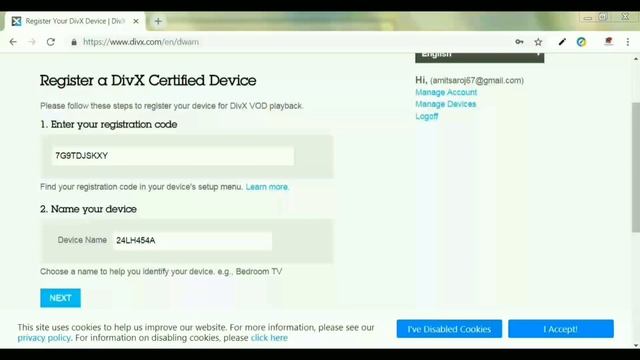
Task: Open Learn more link
Action: pyautogui.click(x=267, y=187)
